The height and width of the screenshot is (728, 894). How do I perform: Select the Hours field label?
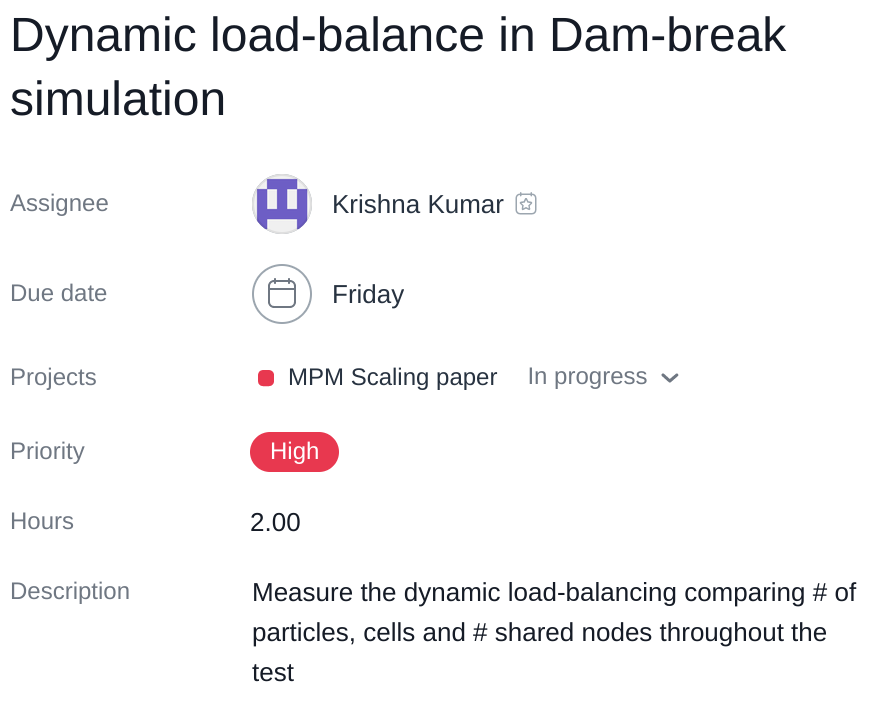tap(42, 521)
